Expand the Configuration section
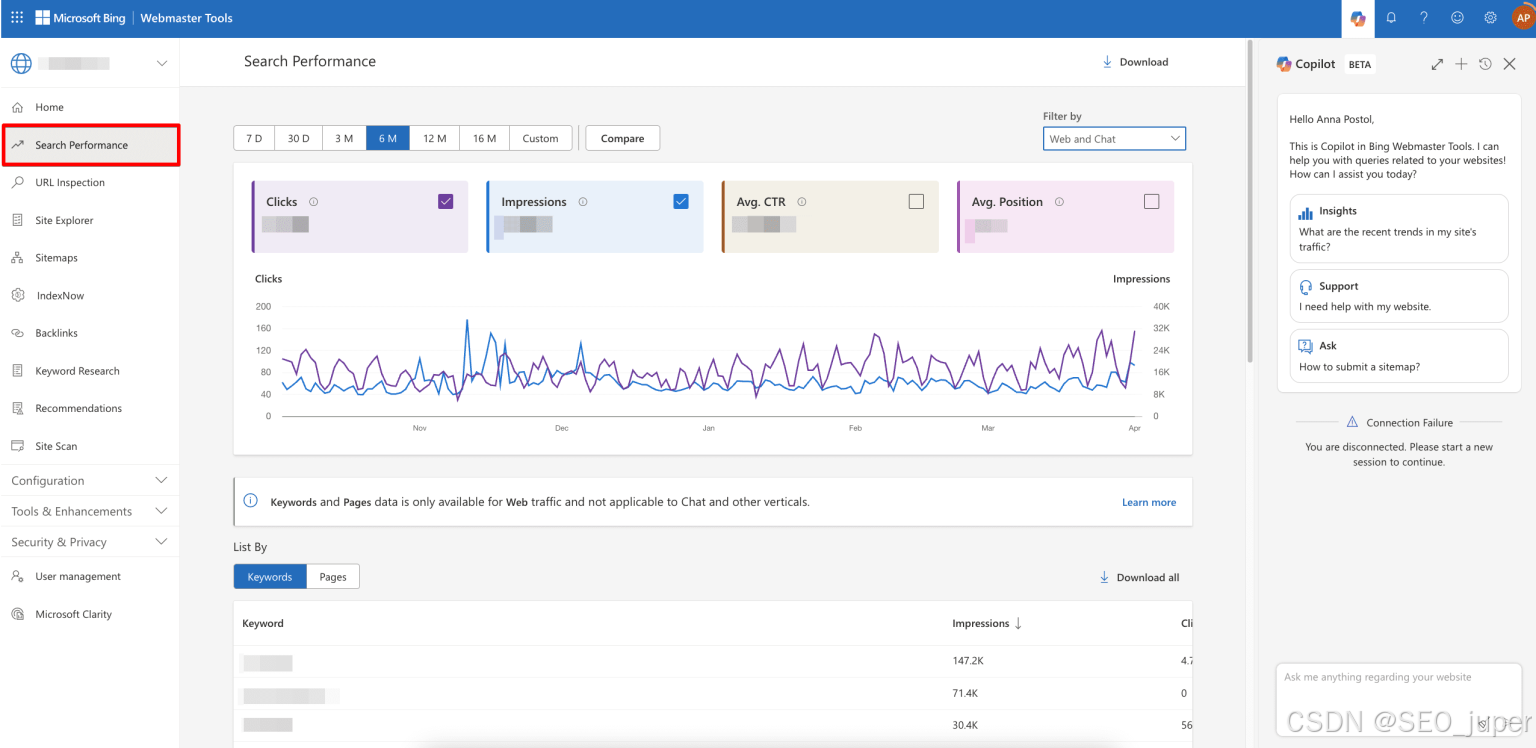The height and width of the screenshot is (748, 1536). coord(90,481)
